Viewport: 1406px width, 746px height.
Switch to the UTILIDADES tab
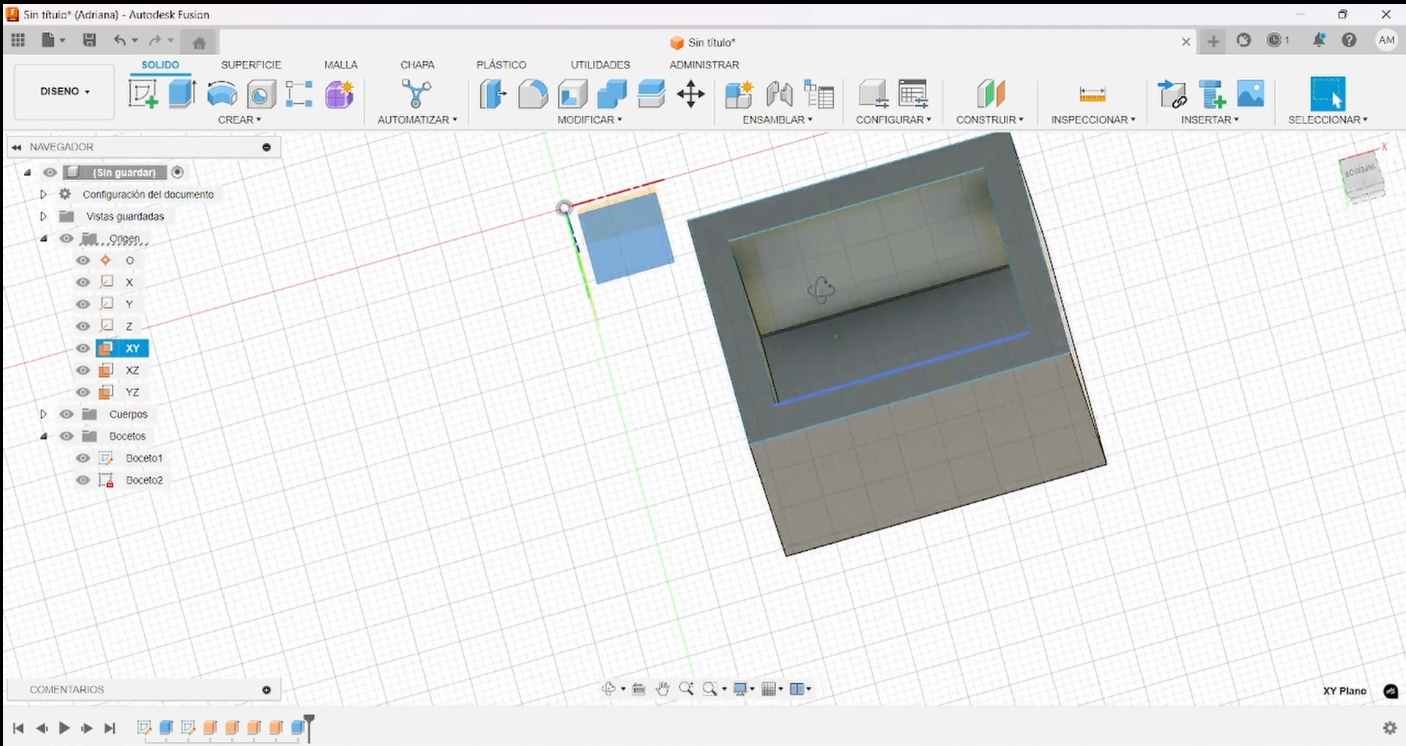coord(600,65)
